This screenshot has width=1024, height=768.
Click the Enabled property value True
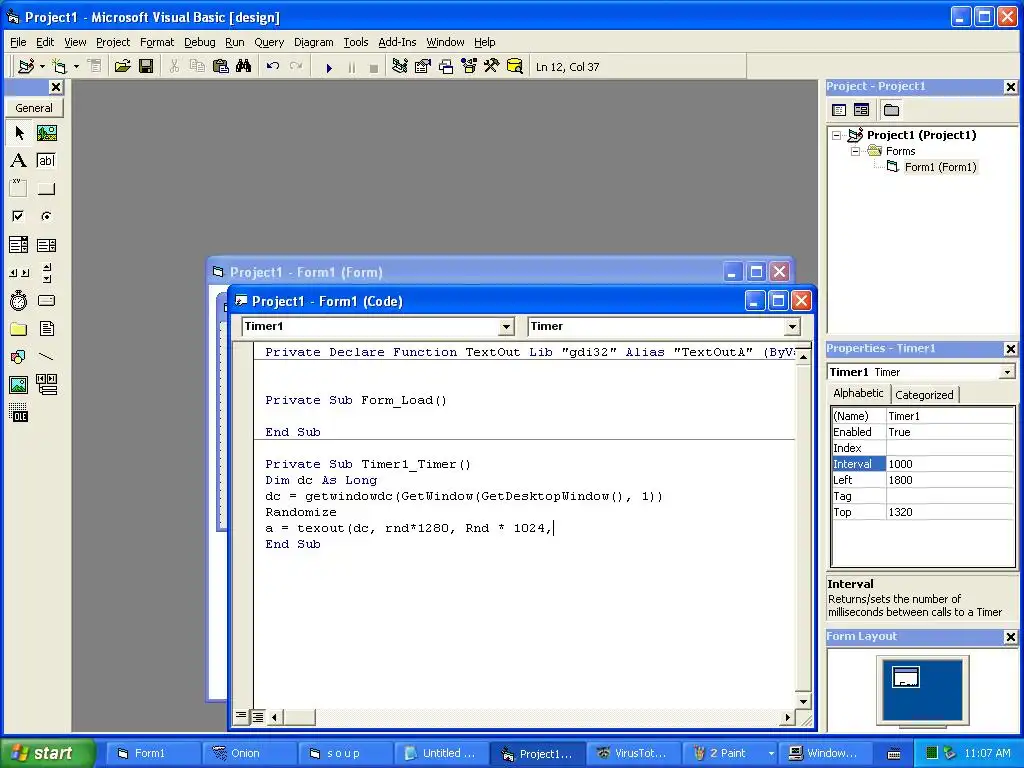[x=950, y=432]
